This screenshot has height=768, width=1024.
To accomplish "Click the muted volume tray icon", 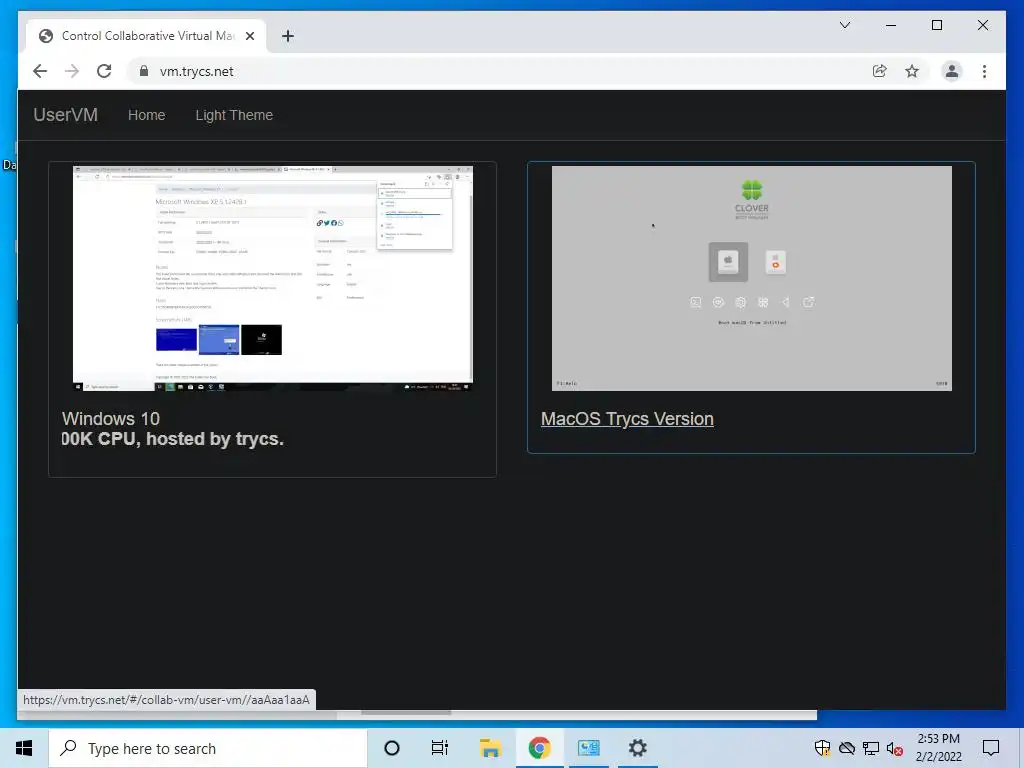I will pyautogui.click(x=894, y=748).
